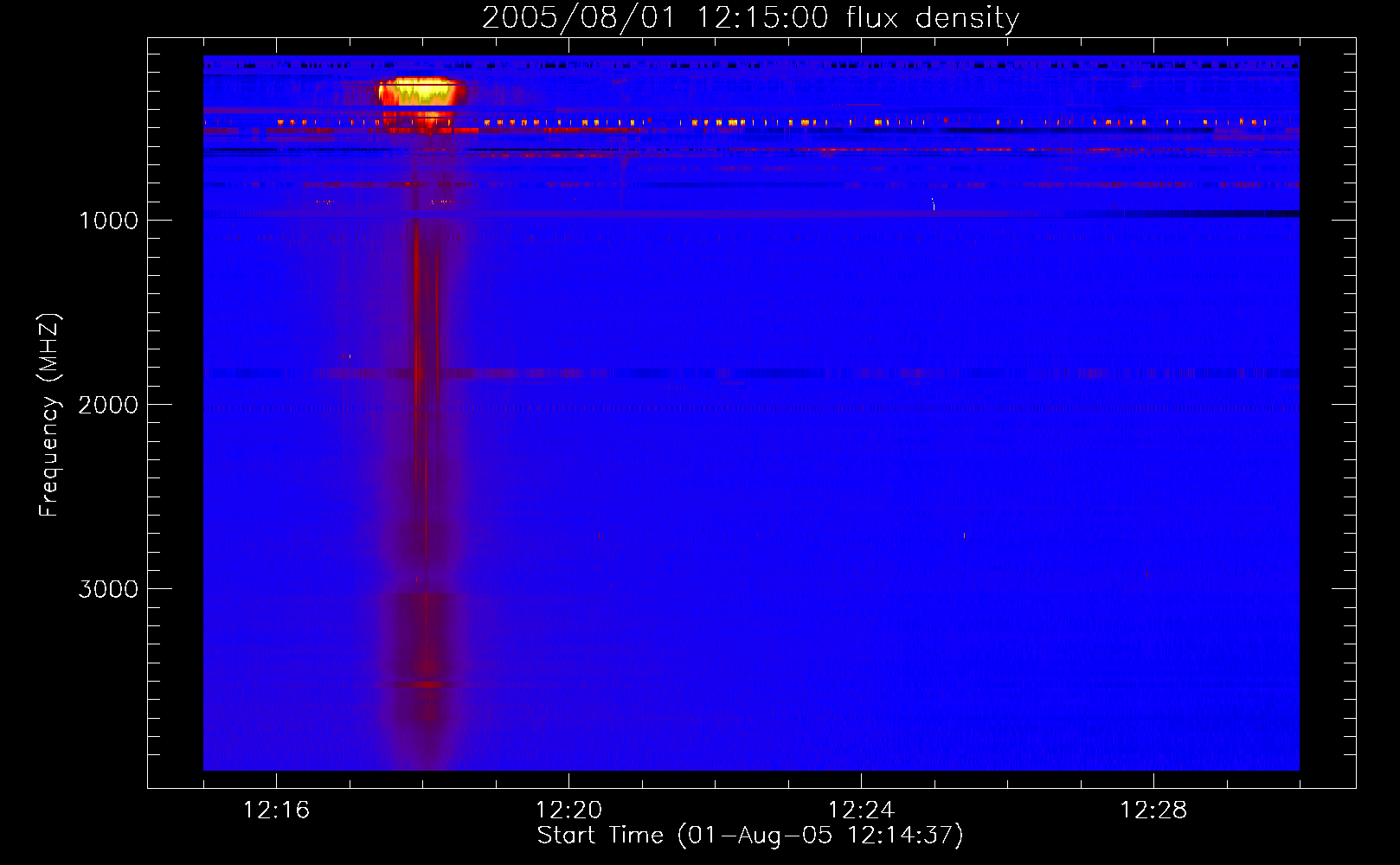Click the 3000 frequency tick label
The width and height of the screenshot is (1400, 865).
[x=108, y=589]
